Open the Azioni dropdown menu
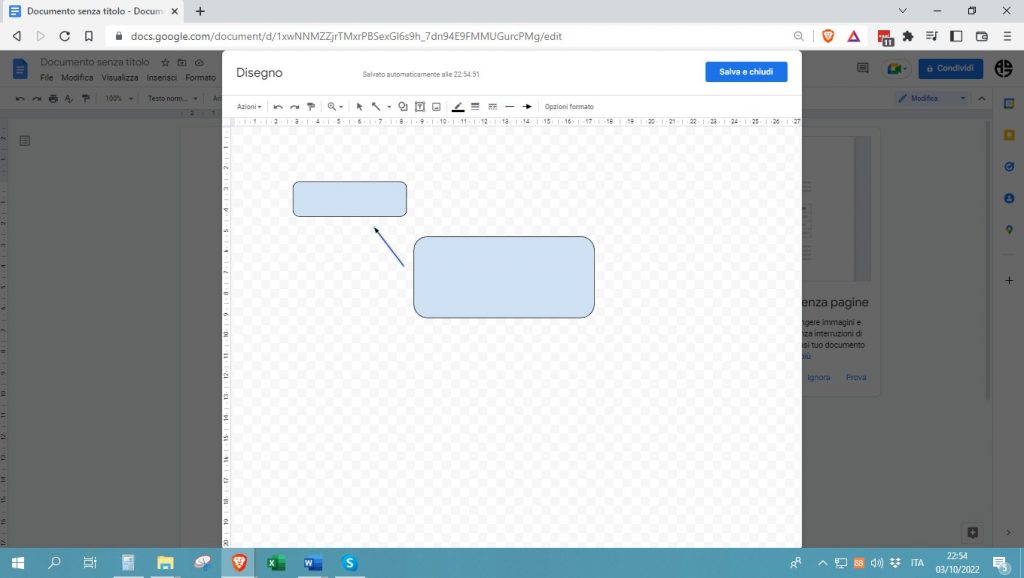The height and width of the screenshot is (578, 1024). [x=246, y=106]
